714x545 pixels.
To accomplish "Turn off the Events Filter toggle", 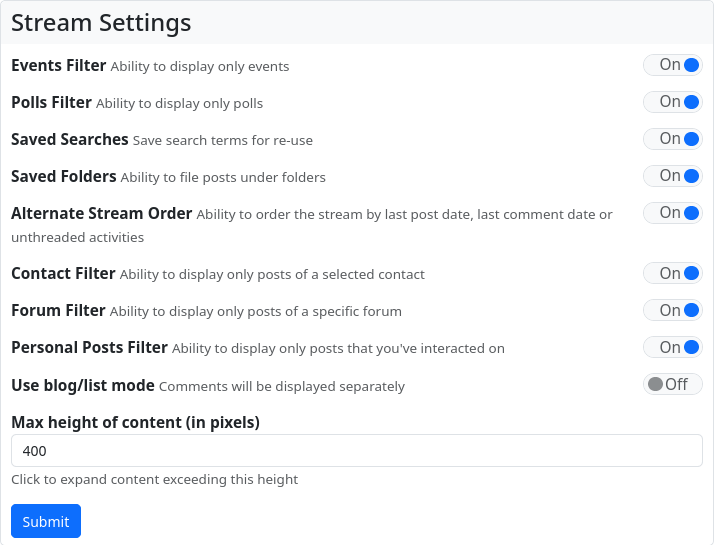I will tap(672, 65).
